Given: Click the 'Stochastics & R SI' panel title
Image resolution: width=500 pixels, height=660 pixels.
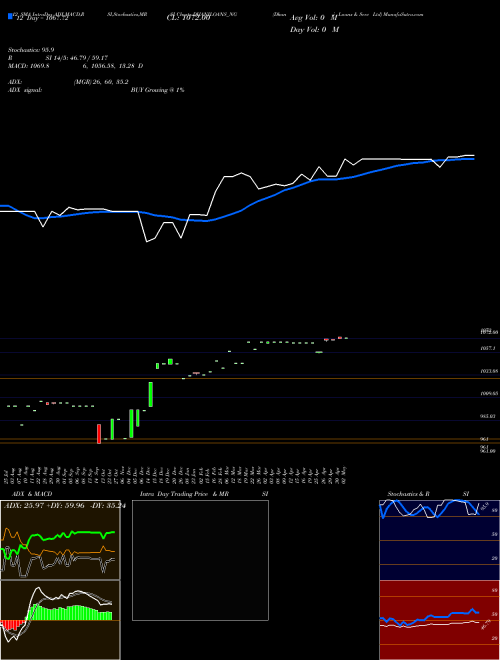Looking at the screenshot, I should (428, 494).
